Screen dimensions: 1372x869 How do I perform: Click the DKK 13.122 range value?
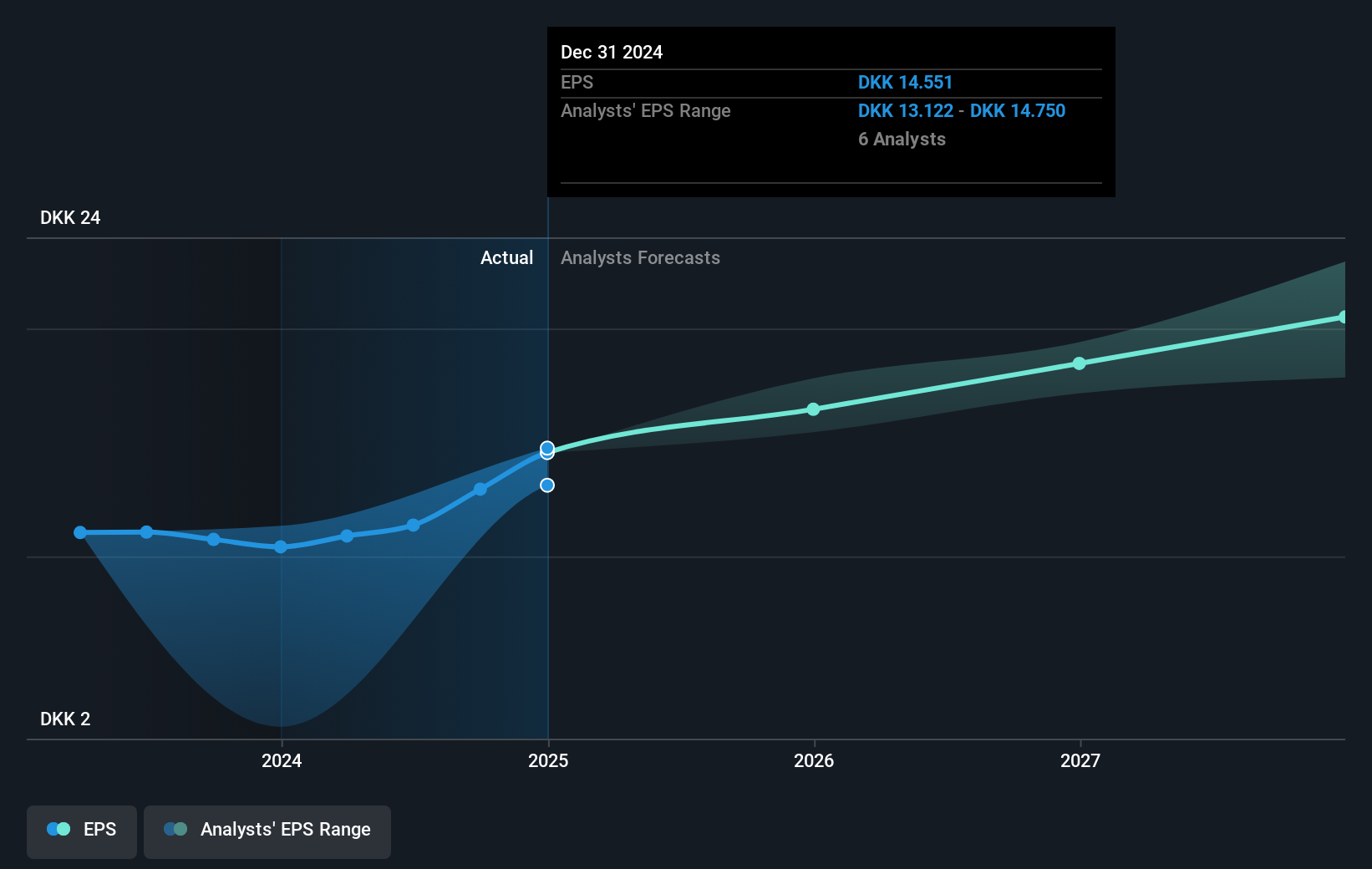[906, 111]
